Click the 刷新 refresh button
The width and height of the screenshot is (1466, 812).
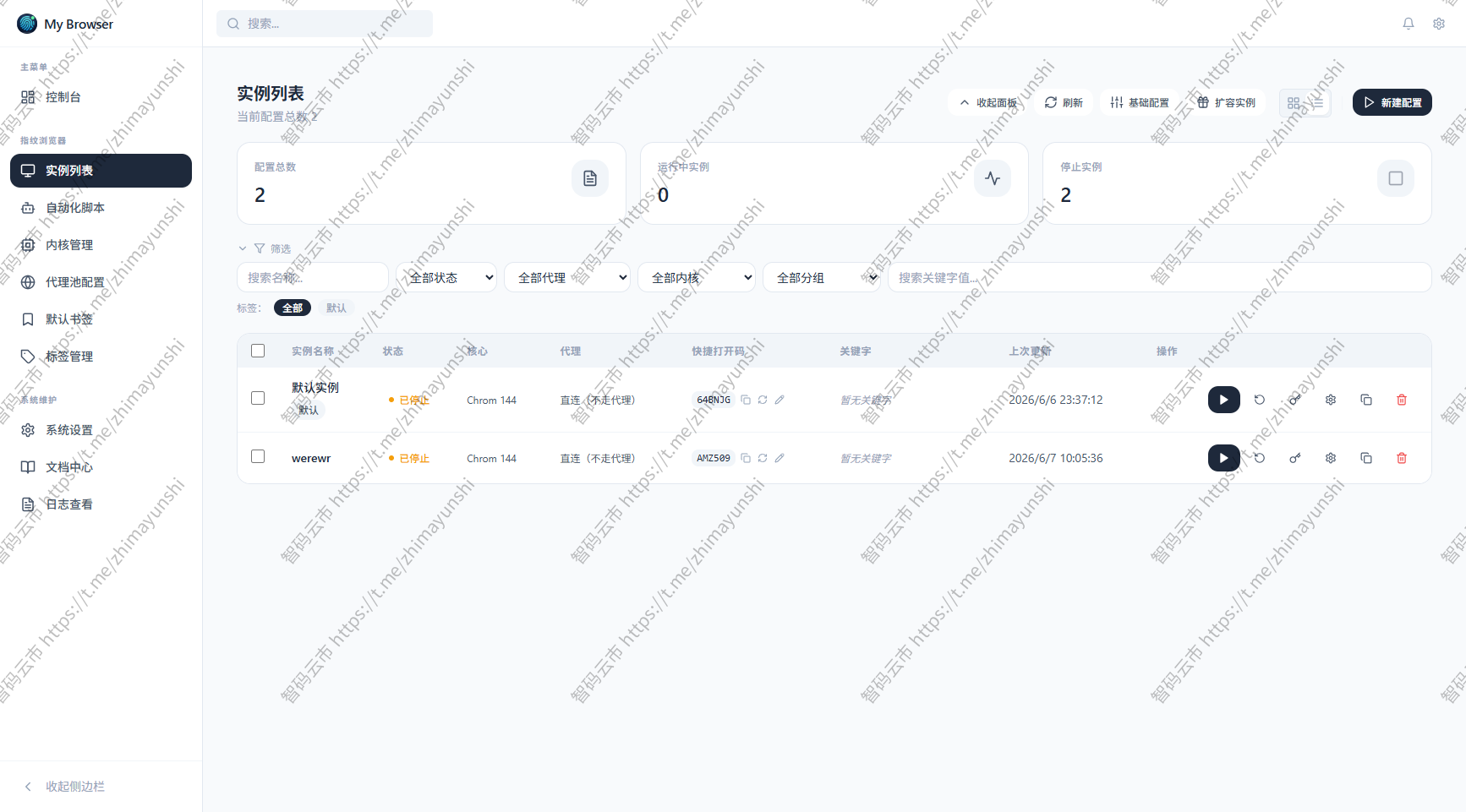[x=1064, y=102]
